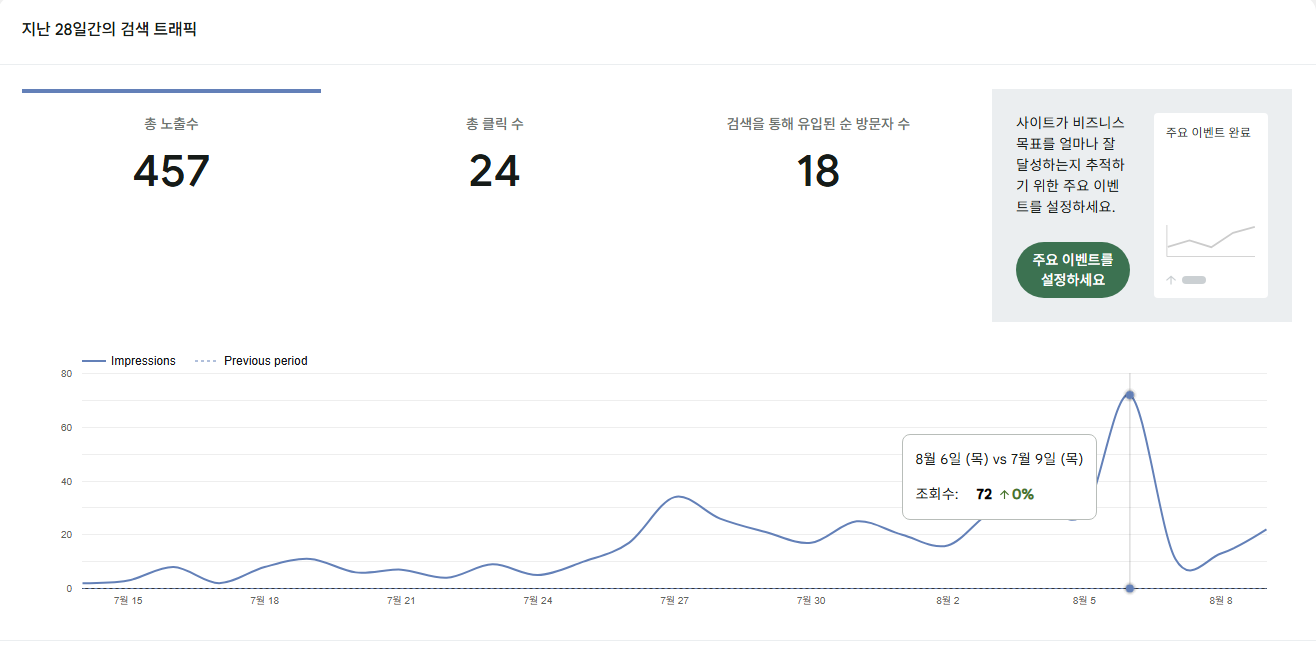This screenshot has width=1316, height=652.
Task: Click the mini line chart in preview card
Action: [1210, 240]
